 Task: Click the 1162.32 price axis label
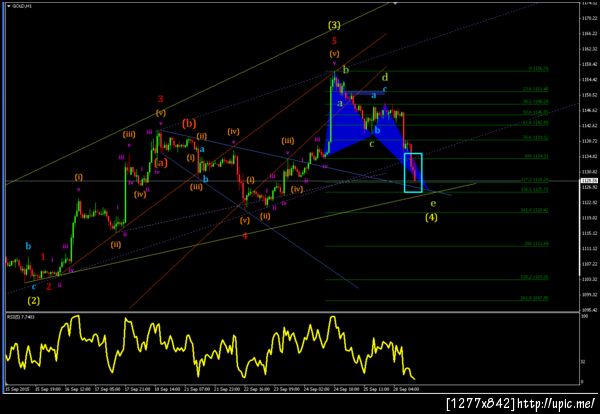pos(589,49)
